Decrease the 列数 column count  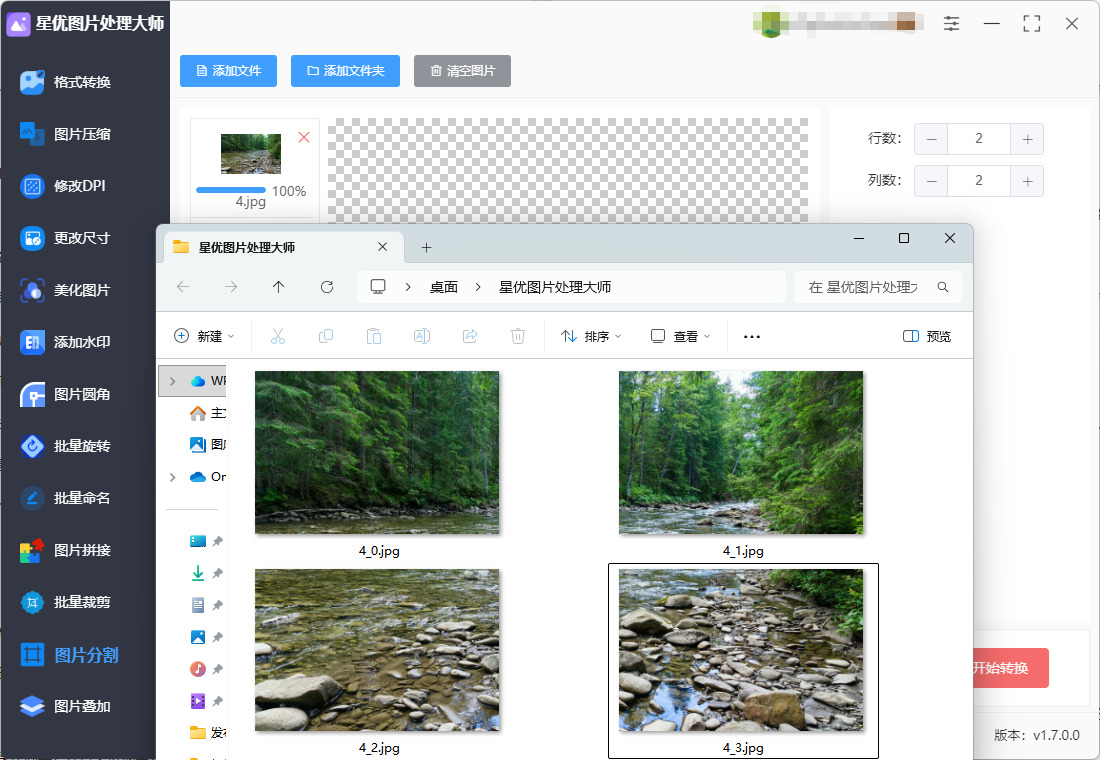coord(931,181)
